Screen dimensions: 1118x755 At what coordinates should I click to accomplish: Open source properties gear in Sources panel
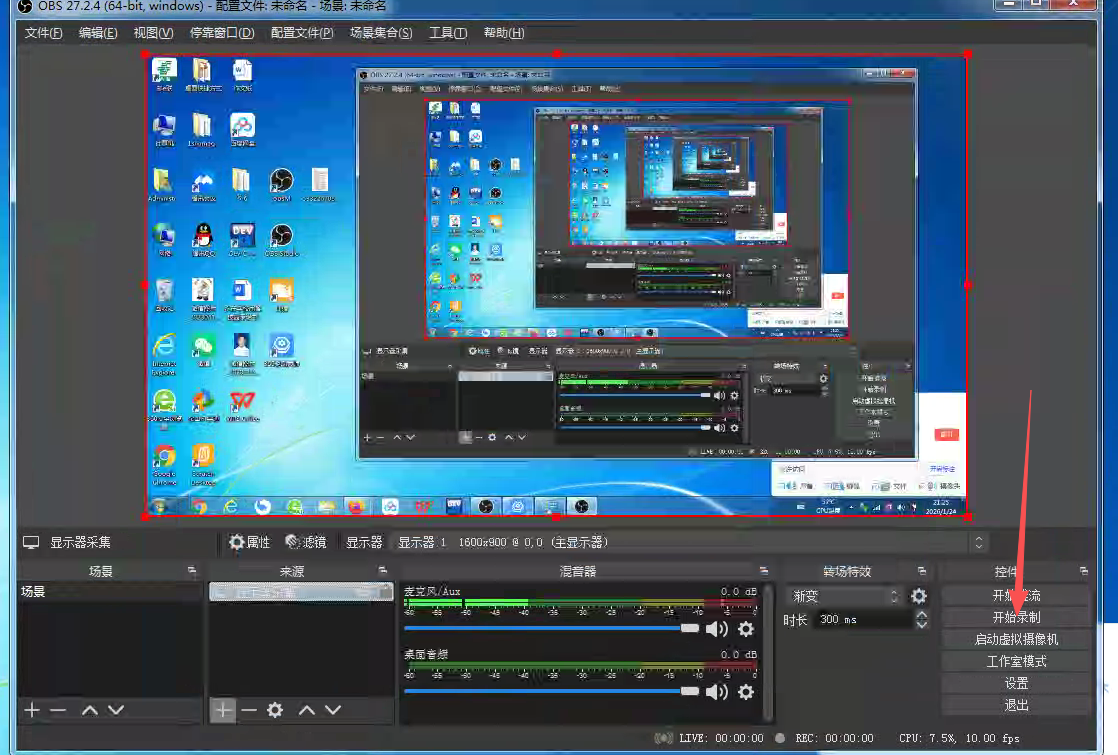(275, 710)
